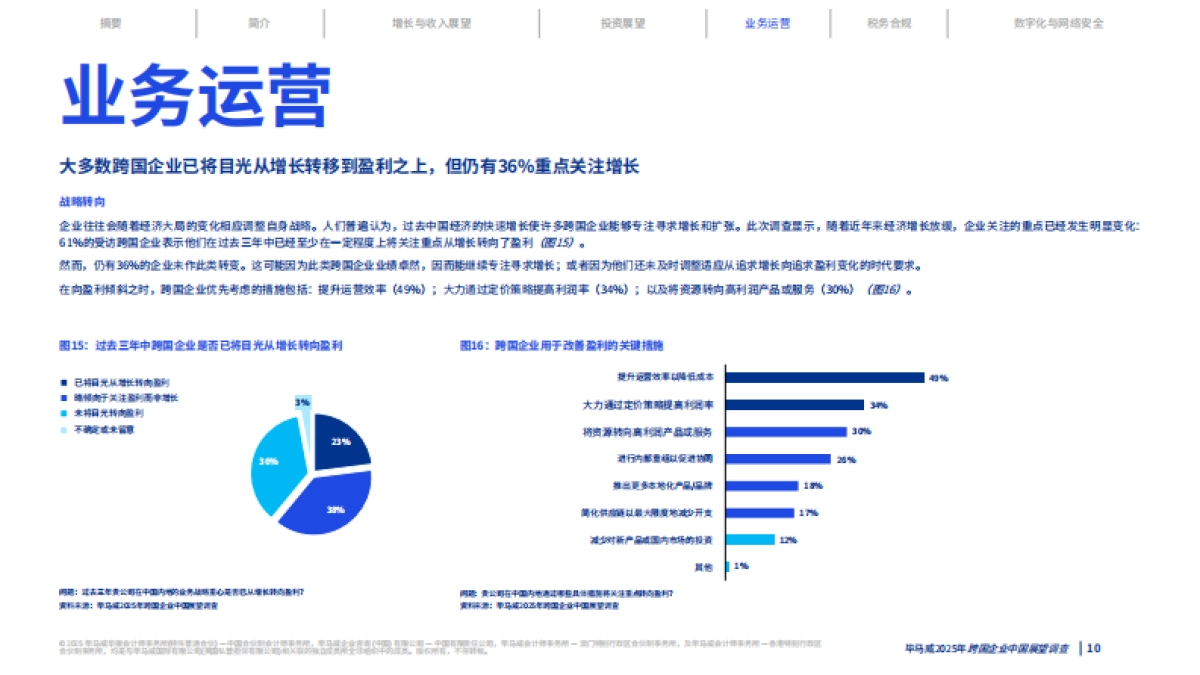
Task: Switch to the 摘要 tab
Action: 113,24
